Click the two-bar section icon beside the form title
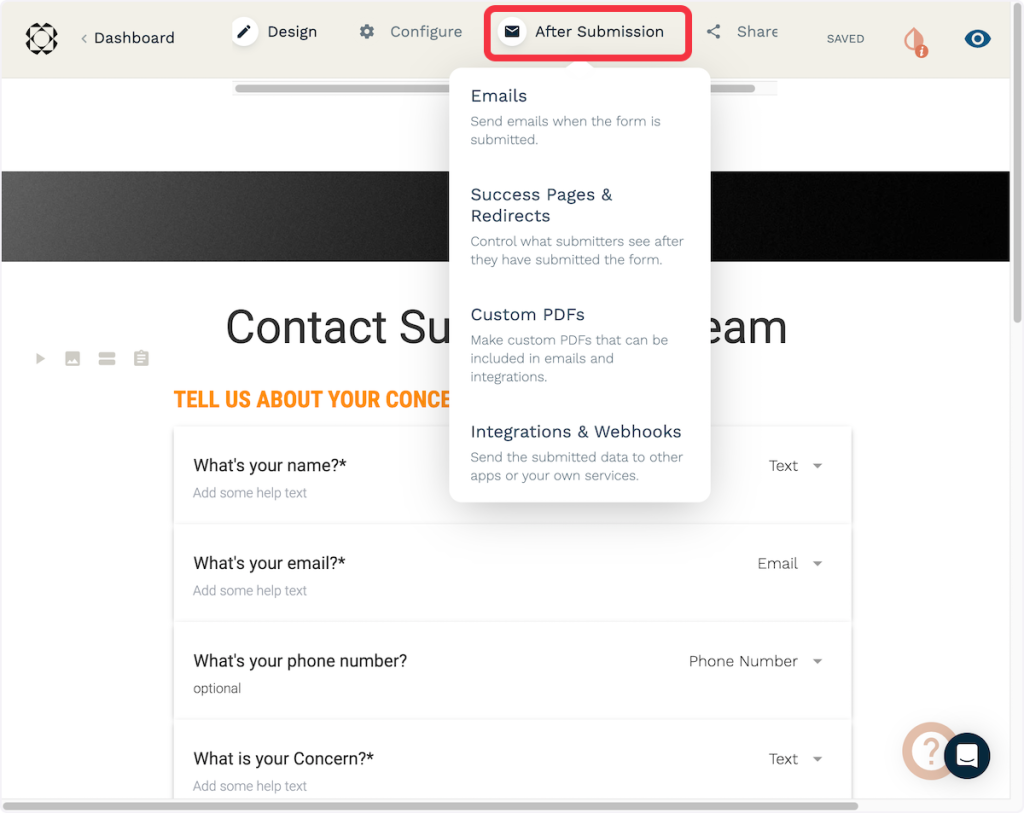Screen dimensions: 1024x813 [x=107, y=358]
